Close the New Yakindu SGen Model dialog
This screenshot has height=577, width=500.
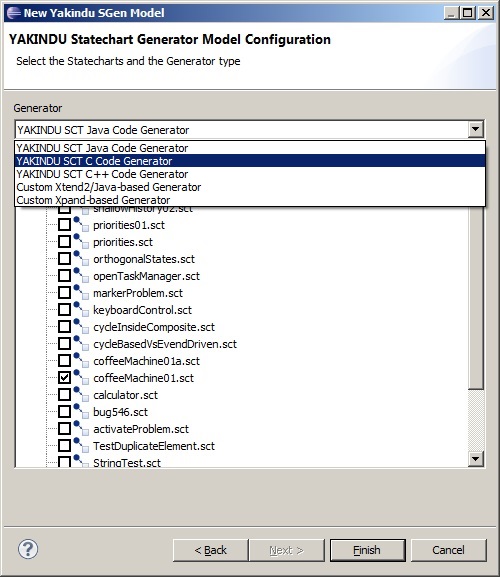pos(486,13)
